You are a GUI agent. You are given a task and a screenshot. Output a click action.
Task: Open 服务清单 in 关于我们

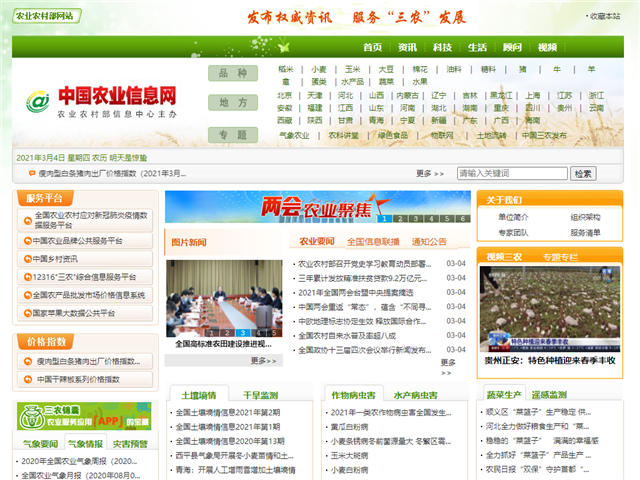(585, 233)
